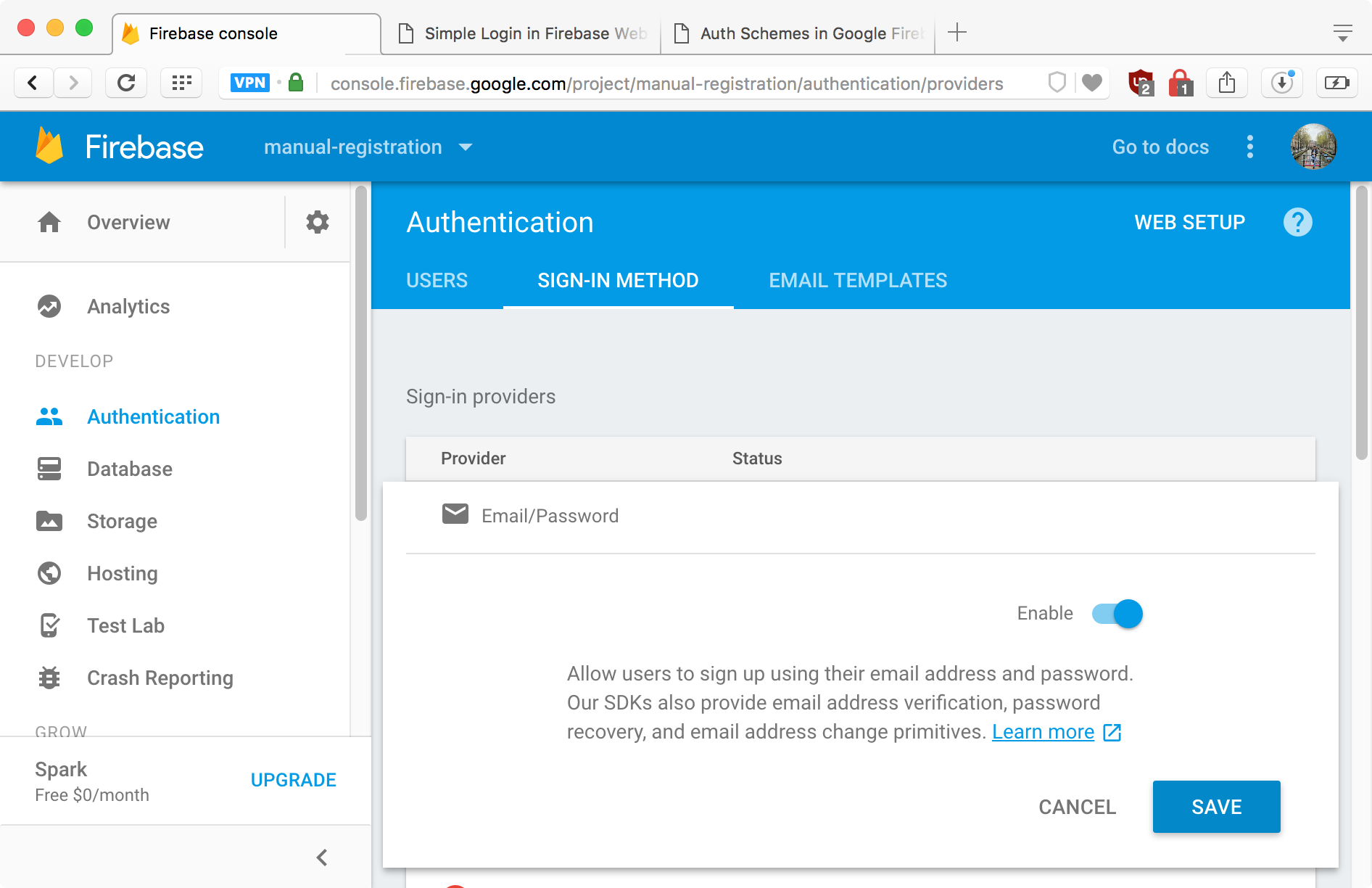Open the help question mark icon
The width and height of the screenshot is (1372, 888).
click(x=1298, y=222)
